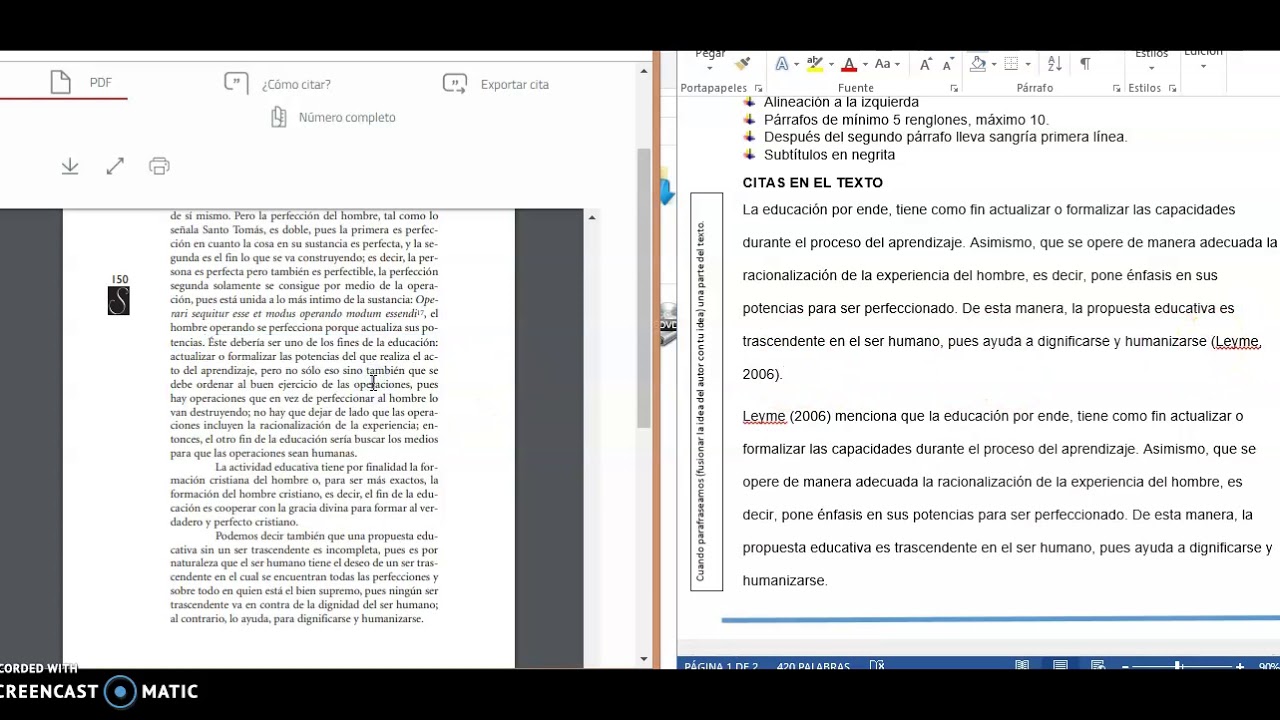Open the Número completo link
The image size is (1280, 720).
click(x=347, y=118)
